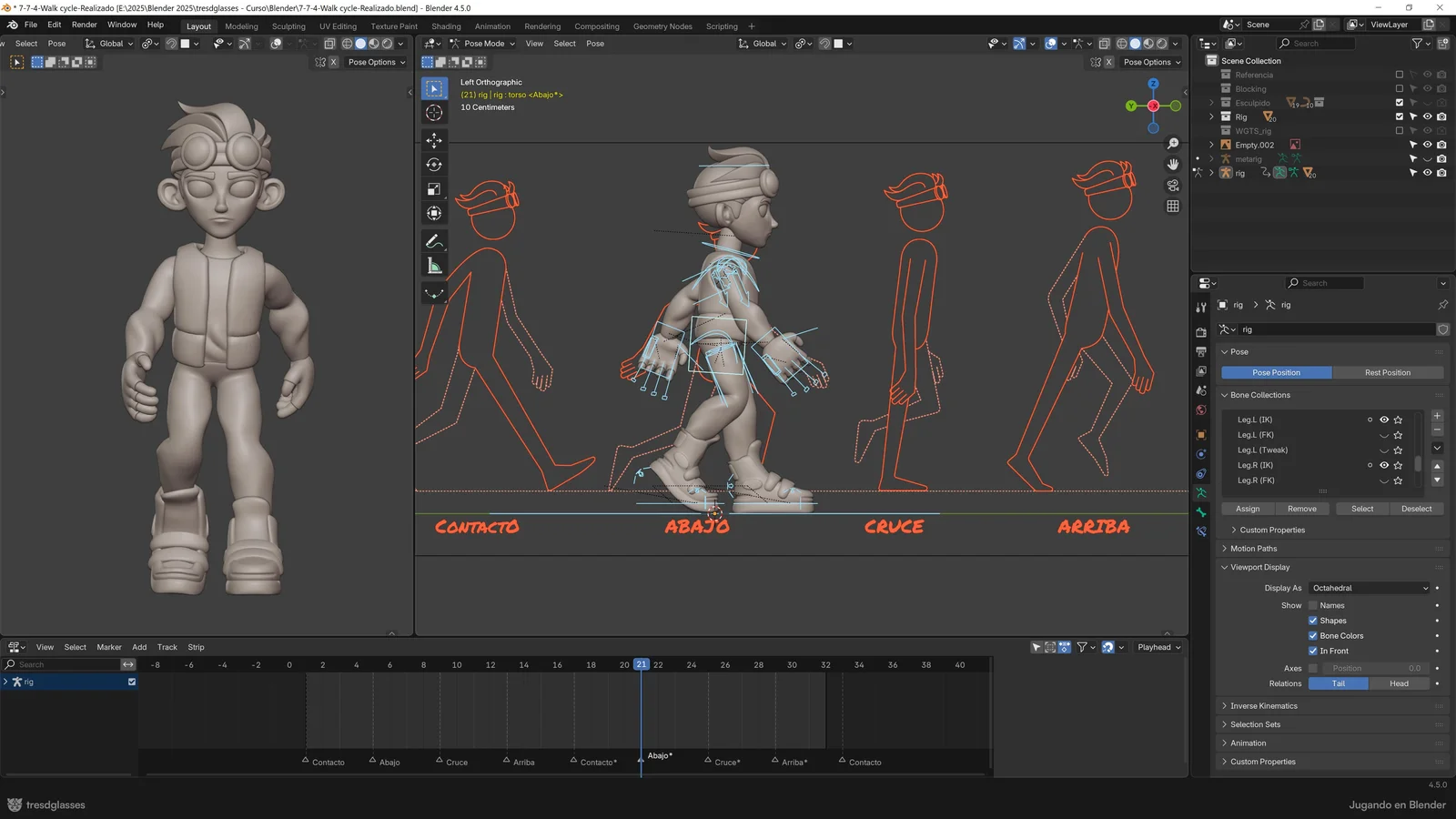The height and width of the screenshot is (819, 1456).
Task: Open the Measure tool
Action: click(434, 263)
